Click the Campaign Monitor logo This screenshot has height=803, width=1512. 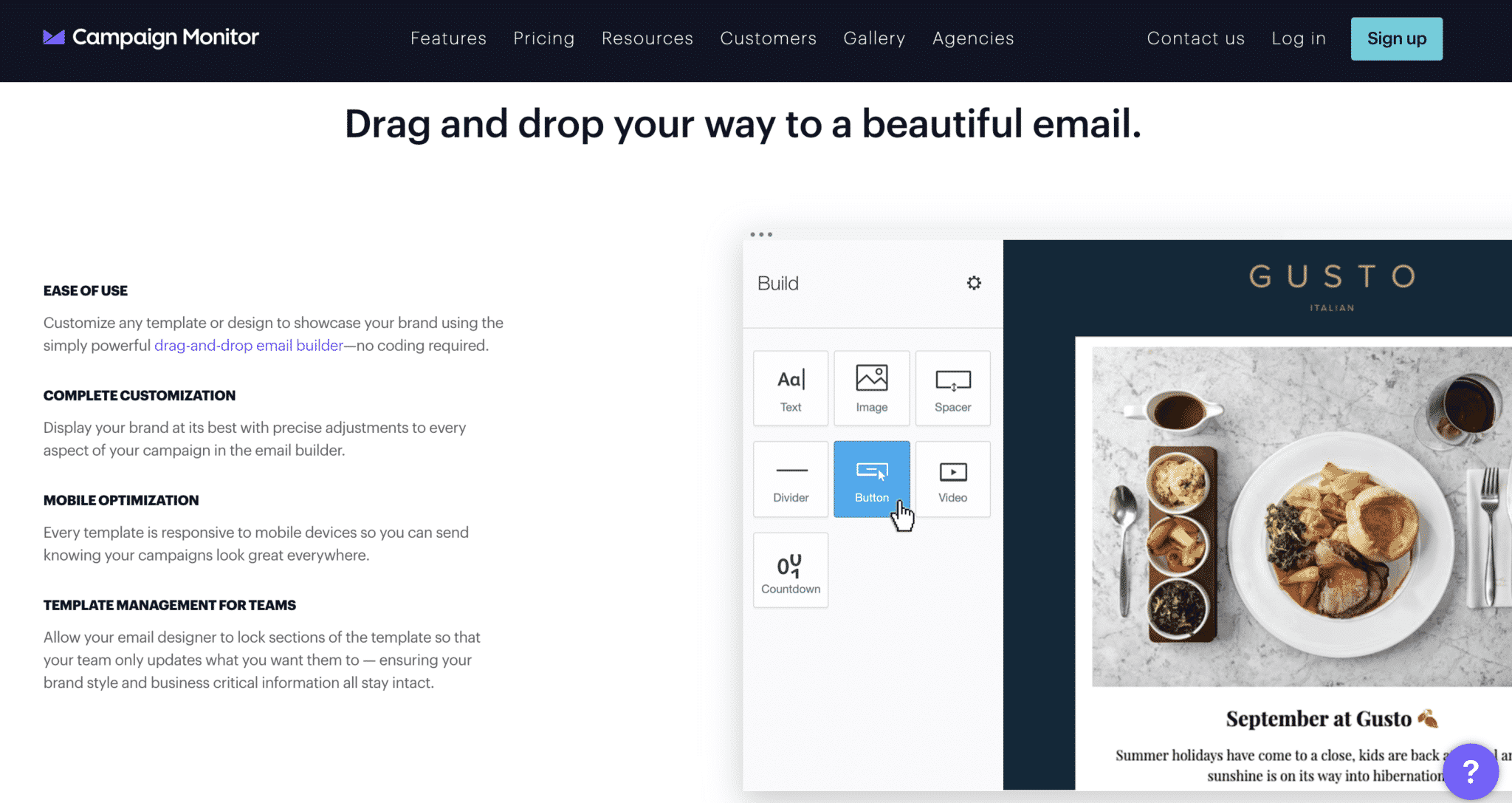click(x=151, y=38)
